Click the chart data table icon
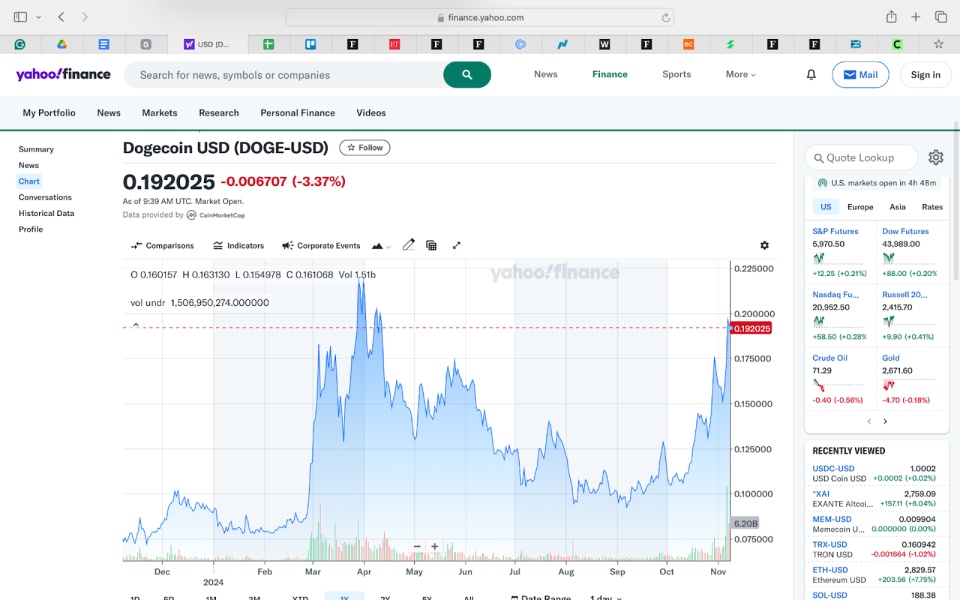Viewport: 960px width, 613px height. pyautogui.click(x=431, y=245)
